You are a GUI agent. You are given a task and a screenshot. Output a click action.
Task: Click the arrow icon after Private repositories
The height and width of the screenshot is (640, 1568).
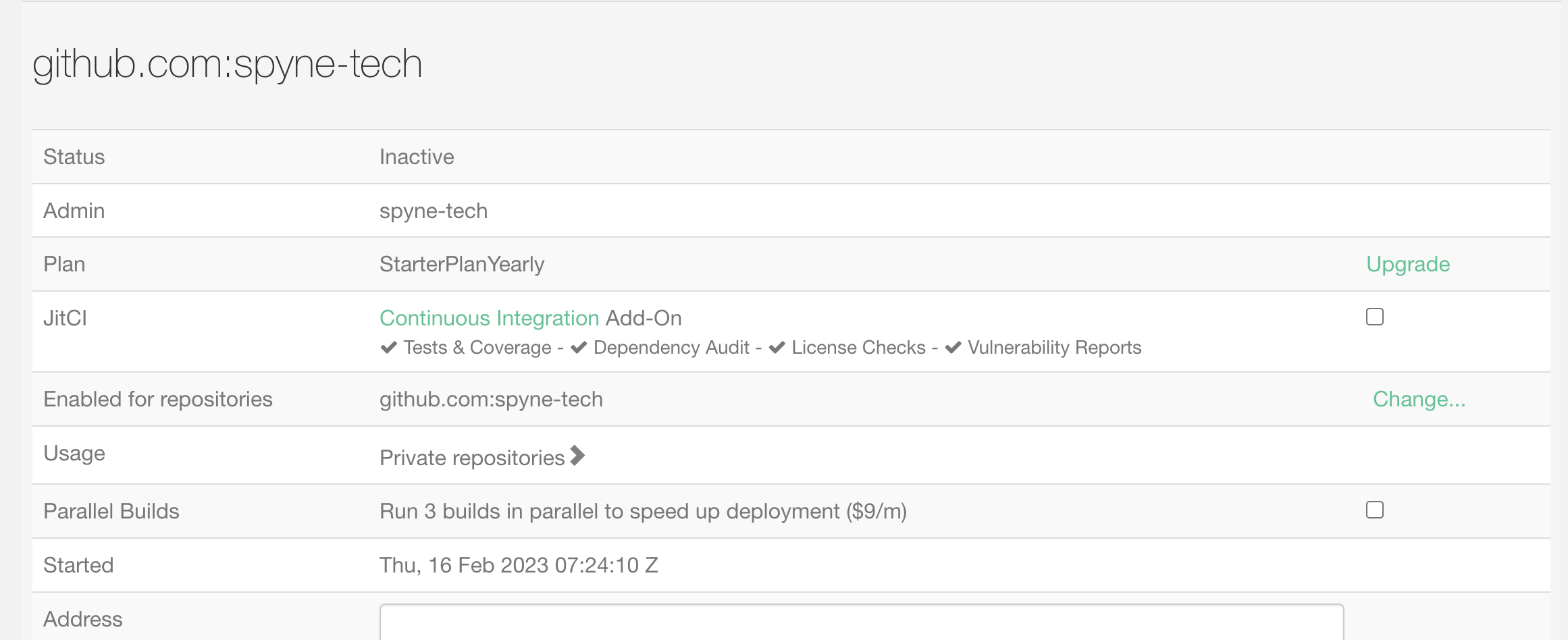coord(577,456)
